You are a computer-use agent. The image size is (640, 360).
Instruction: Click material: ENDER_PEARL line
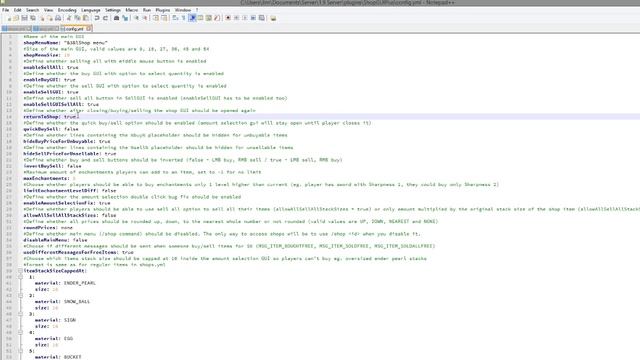[x=65, y=283]
